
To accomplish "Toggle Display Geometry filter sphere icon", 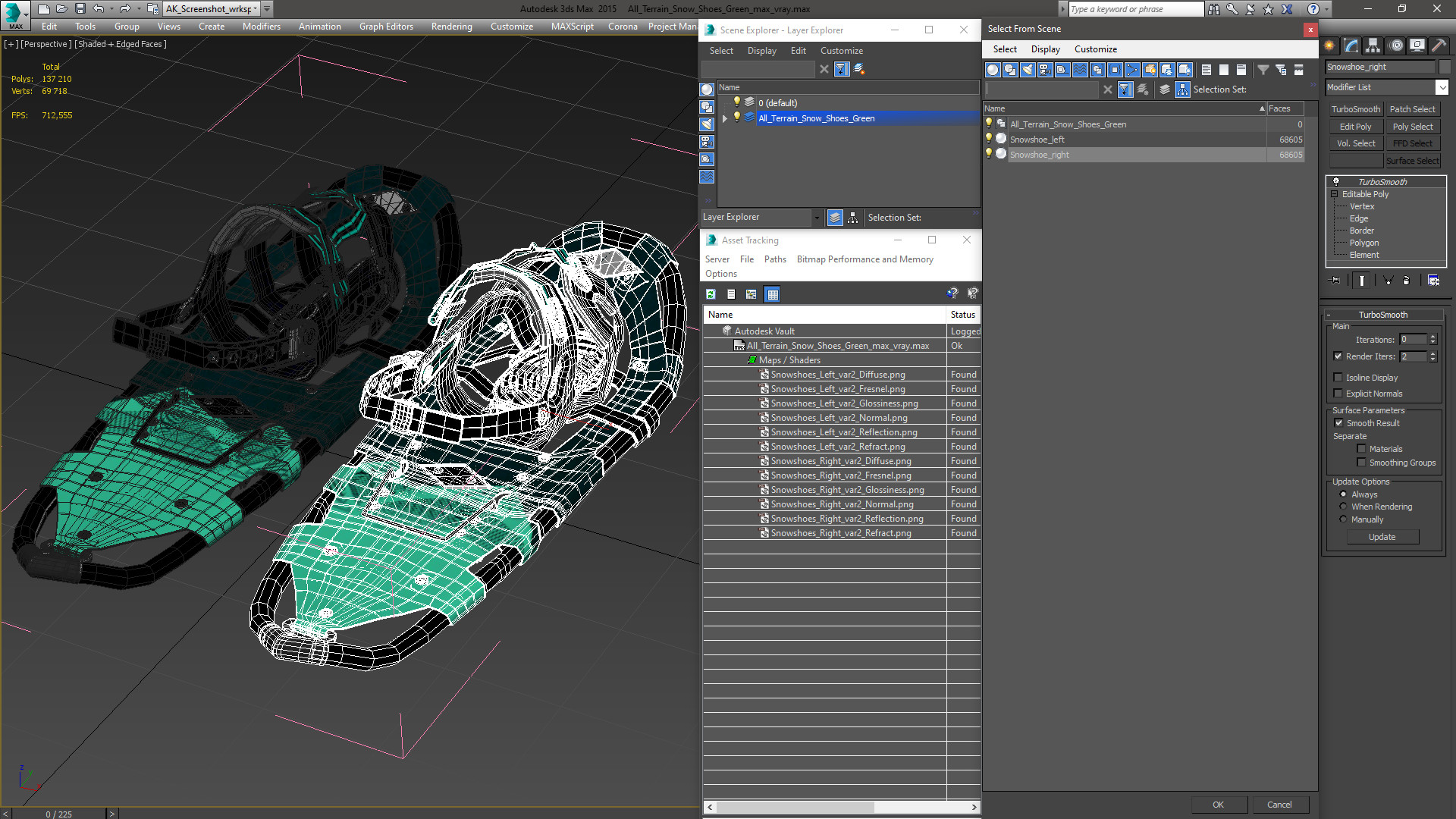I will coord(993,70).
